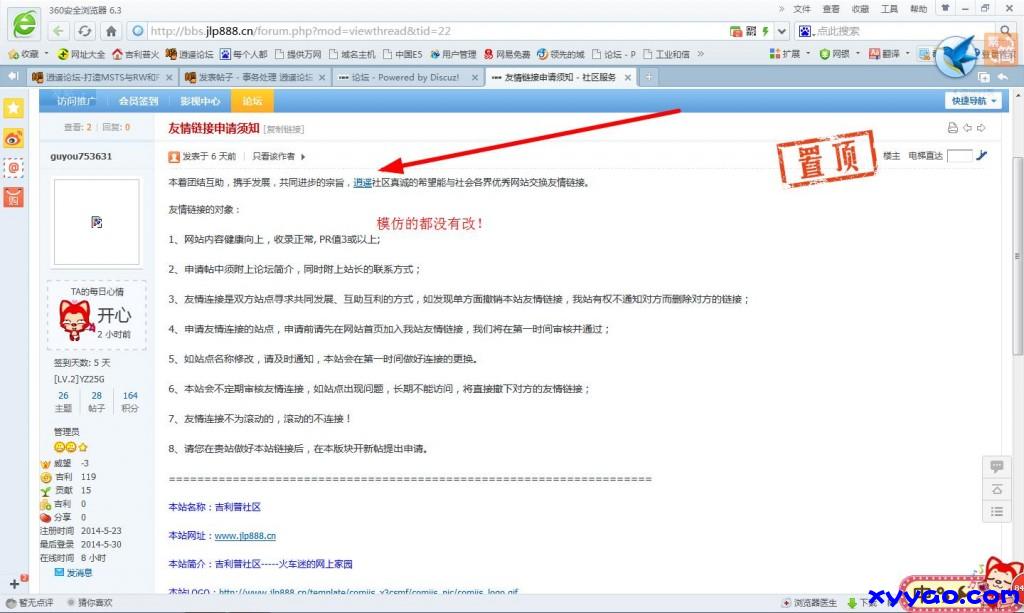
Task: Select the 会员签到 navigation menu item
Action: tap(138, 101)
